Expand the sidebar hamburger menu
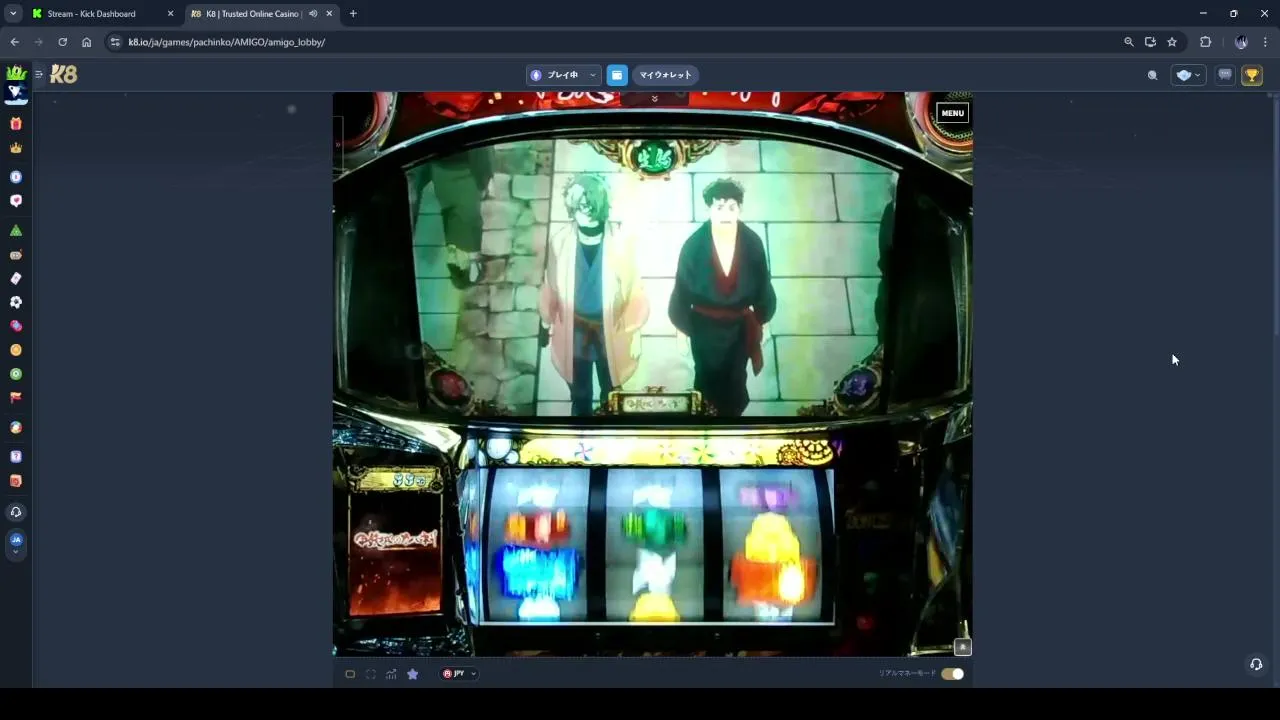 tap(39, 75)
